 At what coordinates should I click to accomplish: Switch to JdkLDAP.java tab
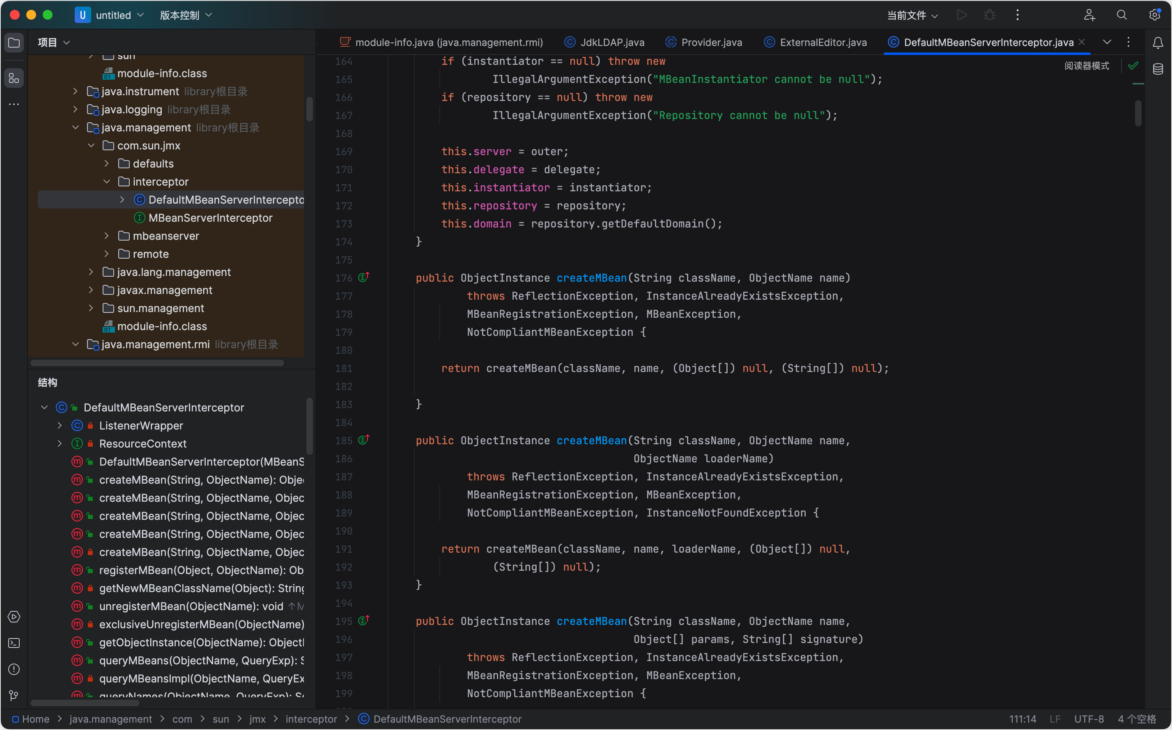click(x=604, y=43)
